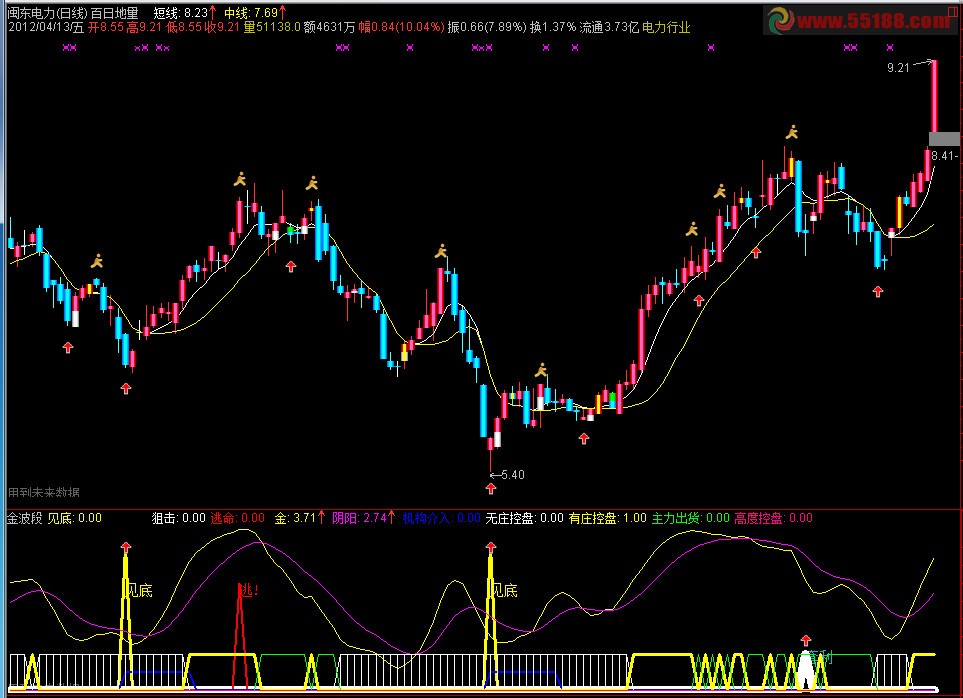The image size is (963, 698).
Task: Click the opening price 开8.55
Action: tap(106, 27)
